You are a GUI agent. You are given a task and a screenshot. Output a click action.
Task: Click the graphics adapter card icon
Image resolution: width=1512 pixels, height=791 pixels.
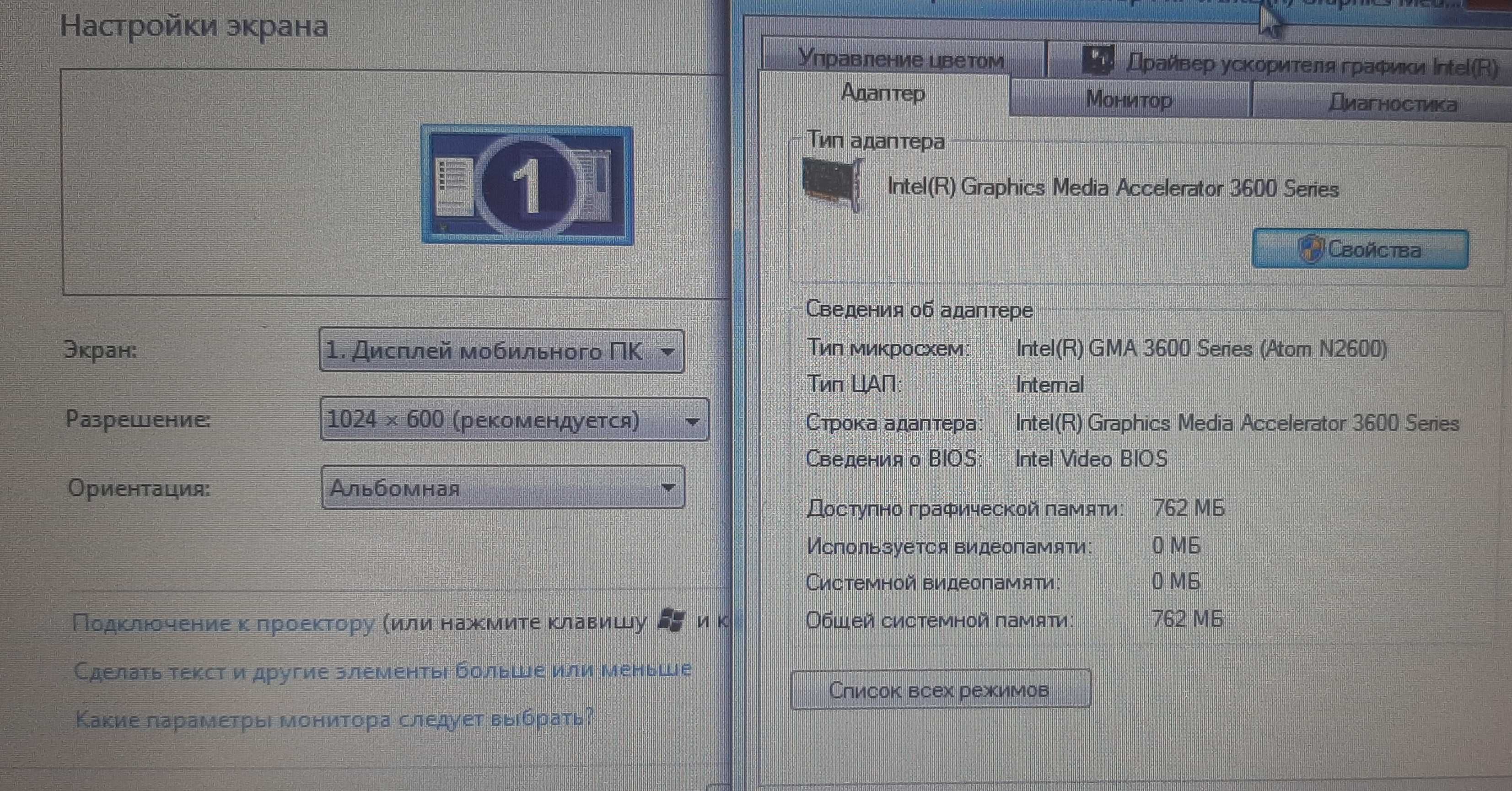click(833, 184)
